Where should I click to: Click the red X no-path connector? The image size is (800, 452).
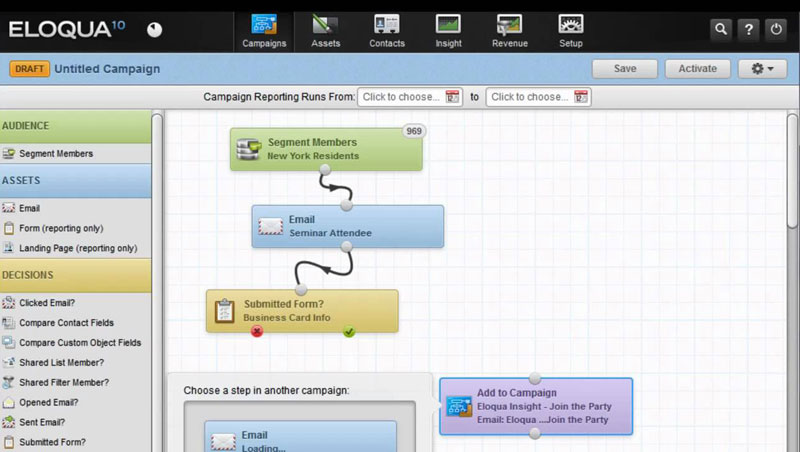(257, 332)
